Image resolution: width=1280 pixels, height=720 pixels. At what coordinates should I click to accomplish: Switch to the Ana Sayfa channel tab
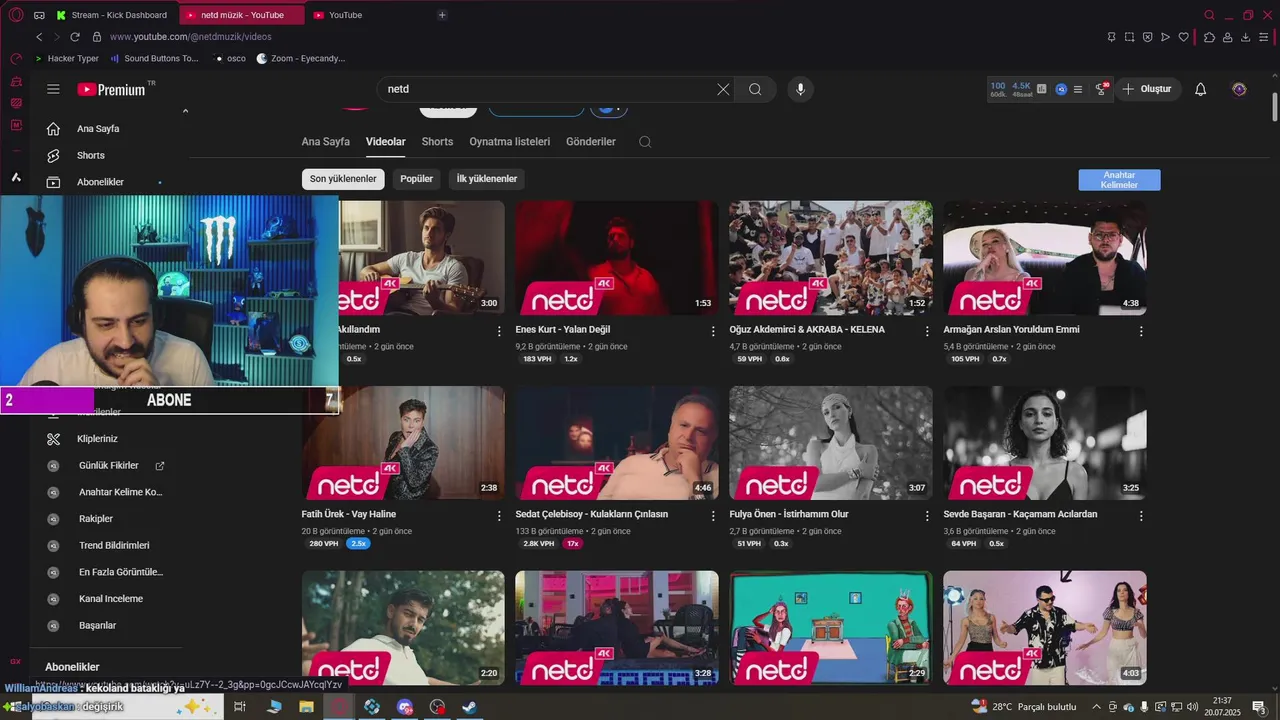326,142
